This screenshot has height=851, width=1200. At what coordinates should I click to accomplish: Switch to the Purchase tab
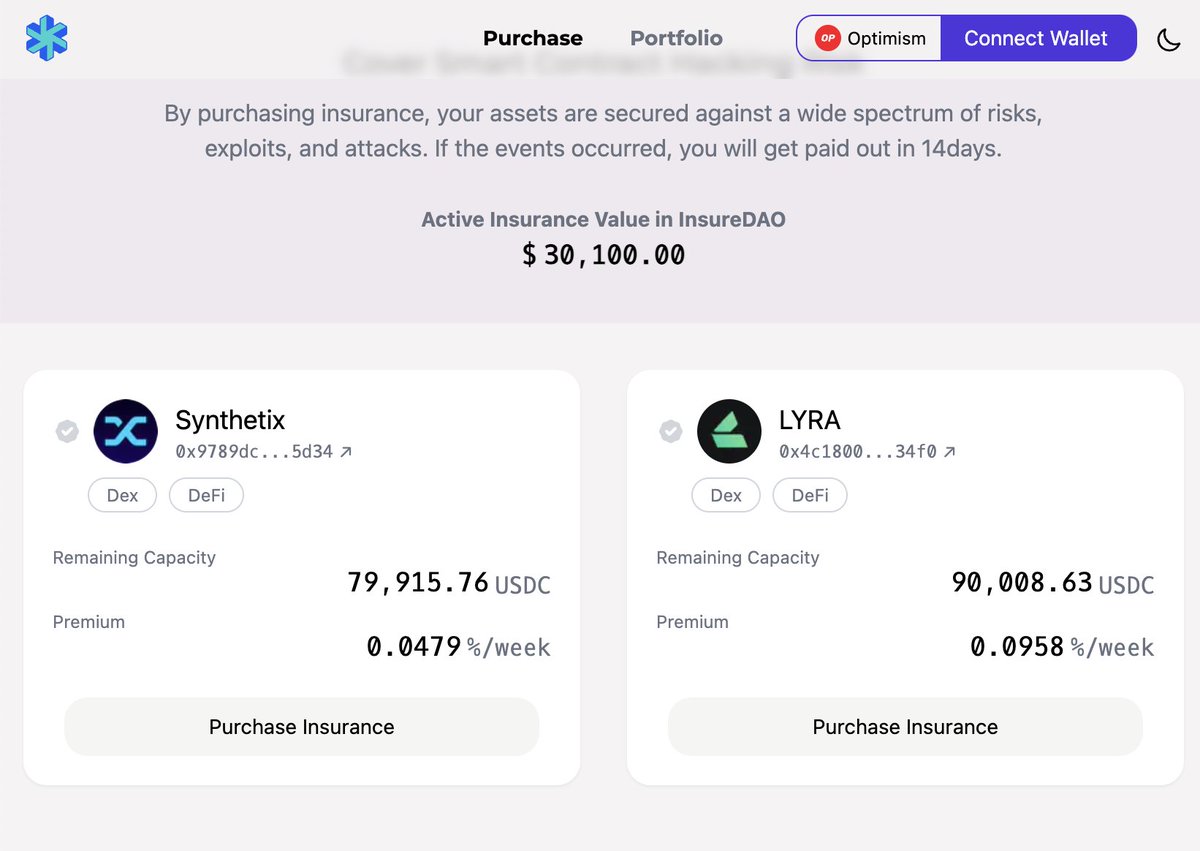(533, 38)
